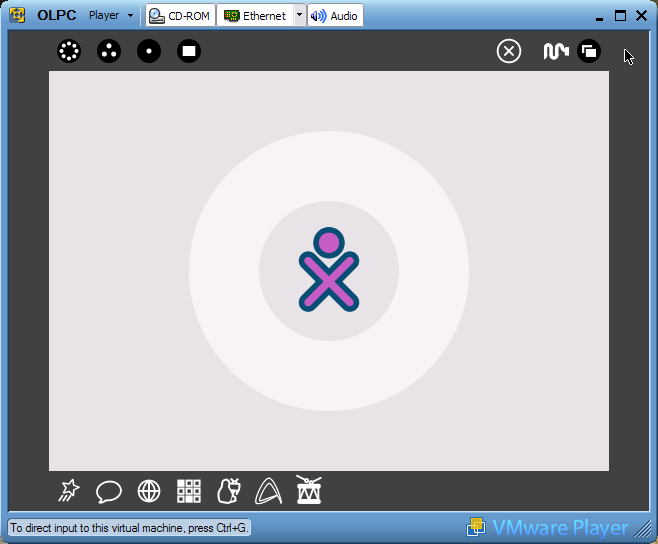Viewport: 658px width, 544px height.
Task: Expand the Ethernet dropdown arrow
Action: coord(299,16)
